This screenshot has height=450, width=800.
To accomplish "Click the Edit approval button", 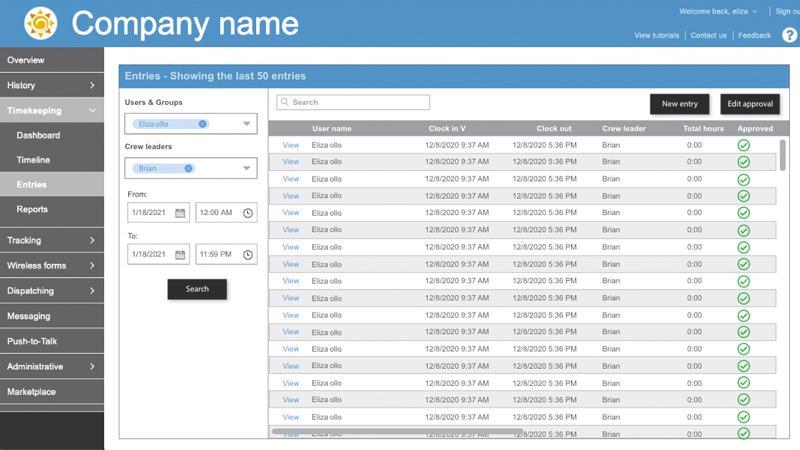I will 749,104.
